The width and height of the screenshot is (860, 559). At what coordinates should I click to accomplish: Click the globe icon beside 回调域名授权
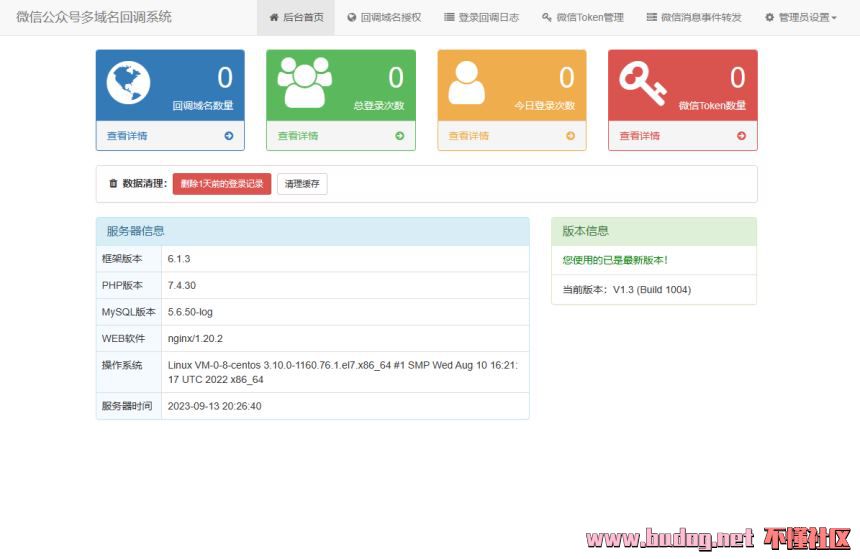click(352, 18)
